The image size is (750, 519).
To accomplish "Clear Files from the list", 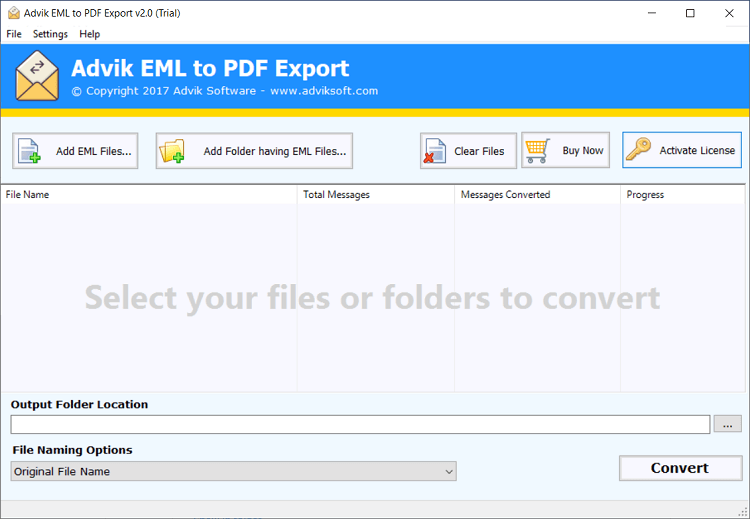I will click(x=468, y=151).
